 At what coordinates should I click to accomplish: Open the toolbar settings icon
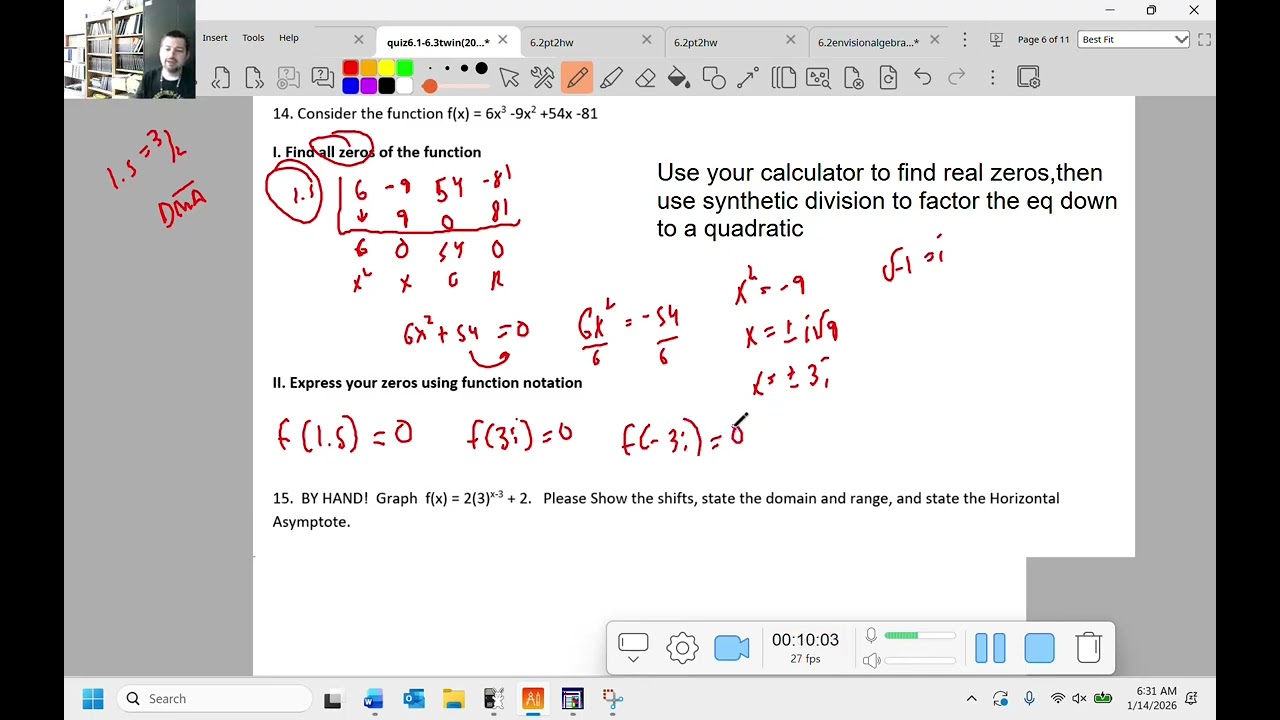[x=1028, y=78]
